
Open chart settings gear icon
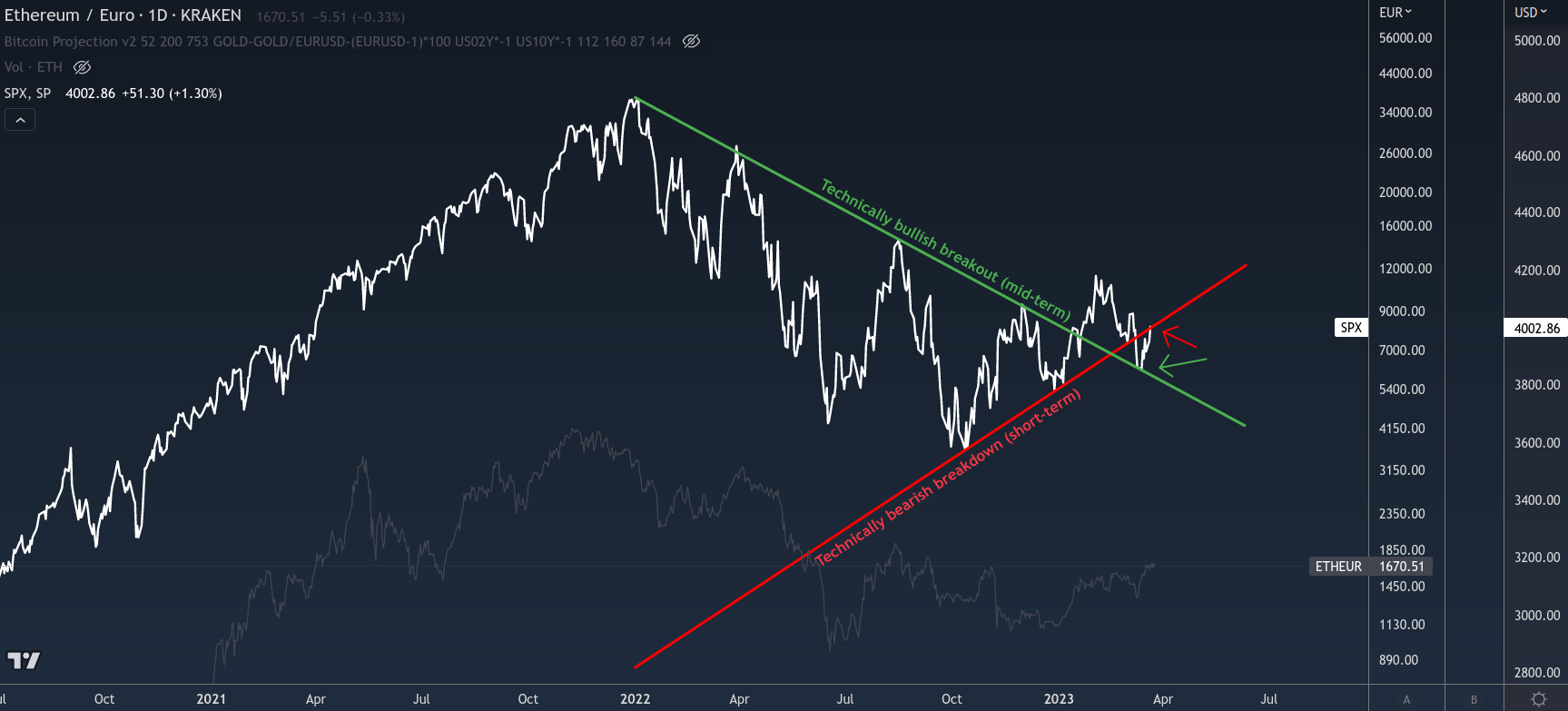pos(1538,699)
